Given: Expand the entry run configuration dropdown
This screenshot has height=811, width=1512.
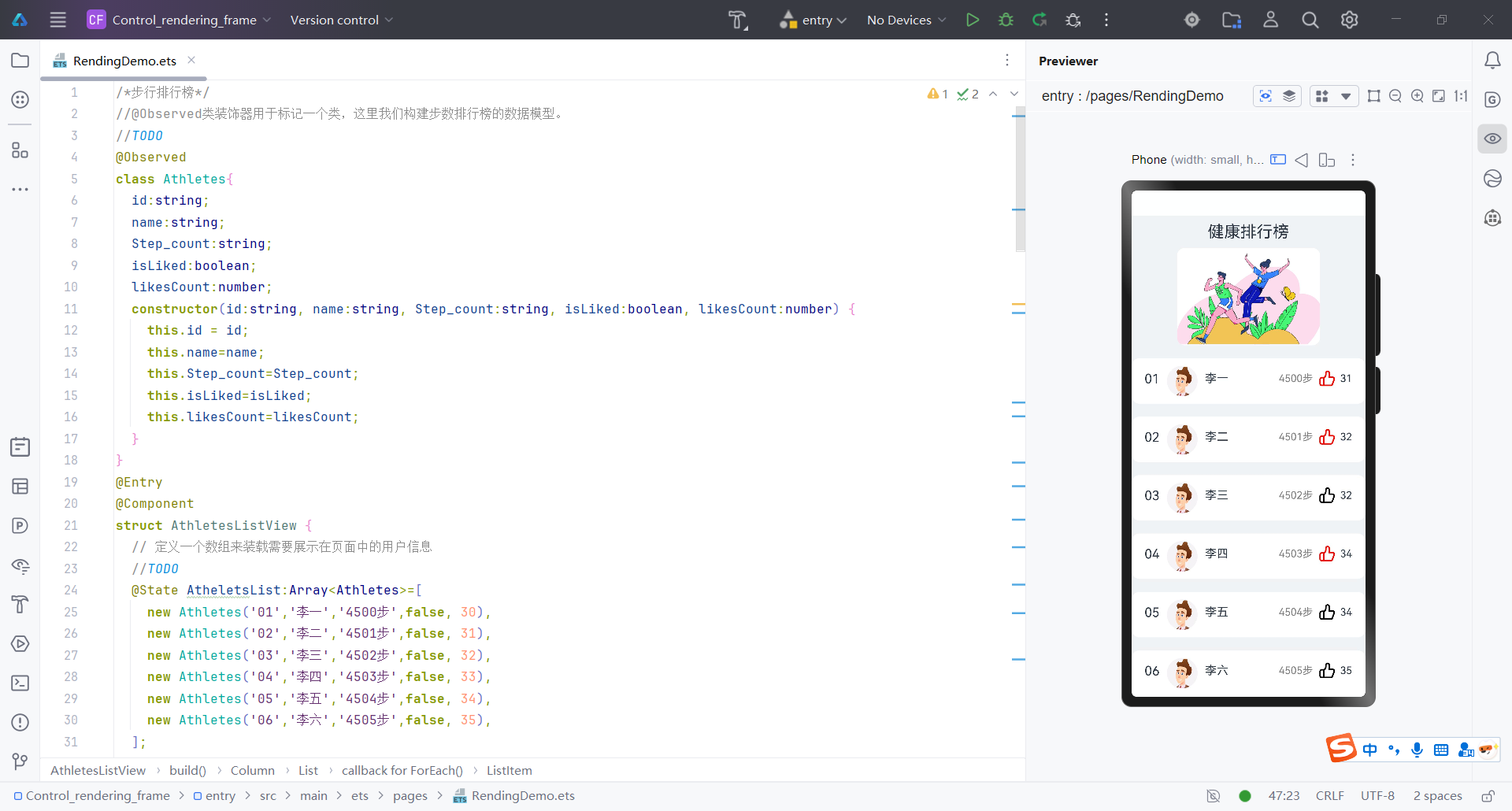Looking at the screenshot, I should click(813, 20).
